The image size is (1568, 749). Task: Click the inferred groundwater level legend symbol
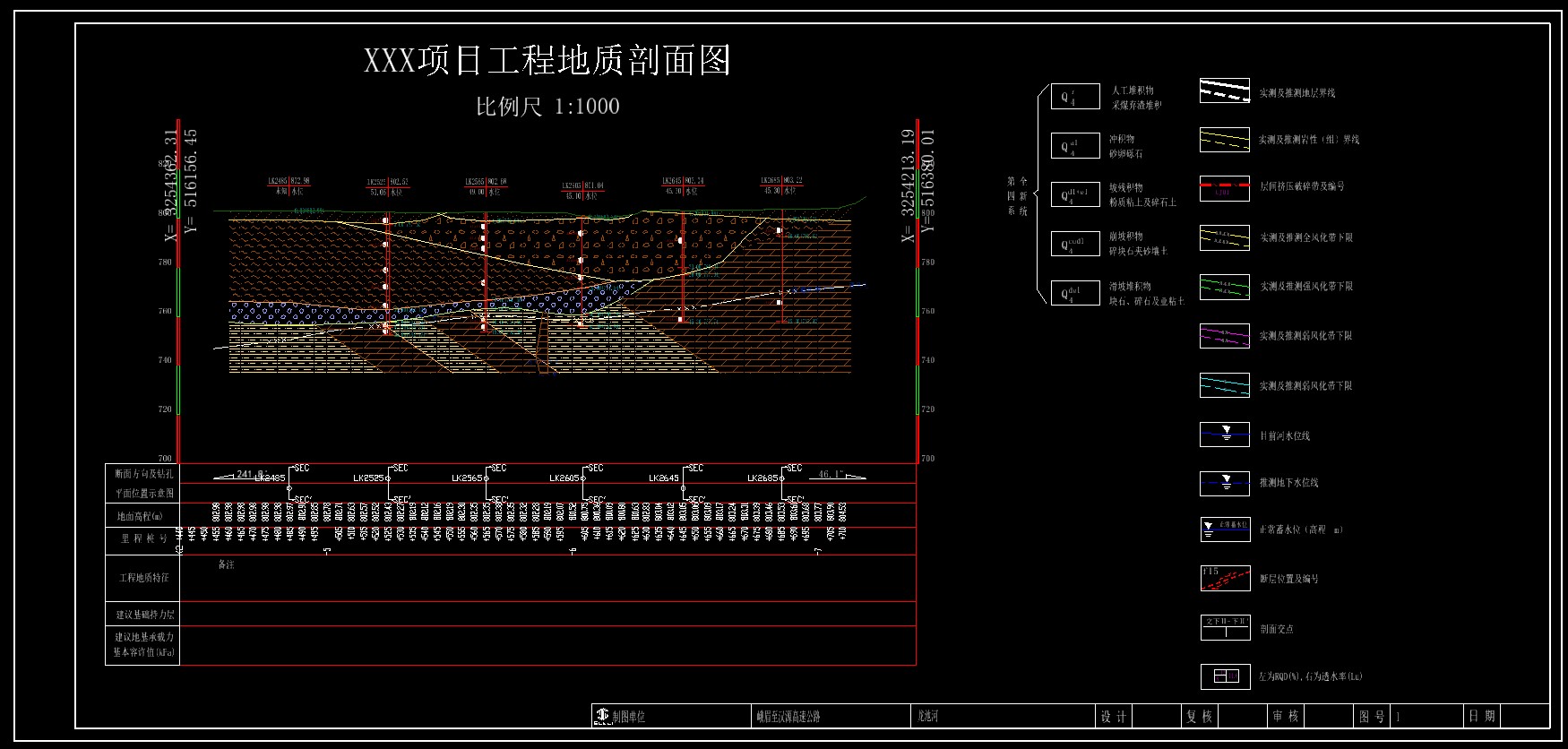coord(1225,483)
